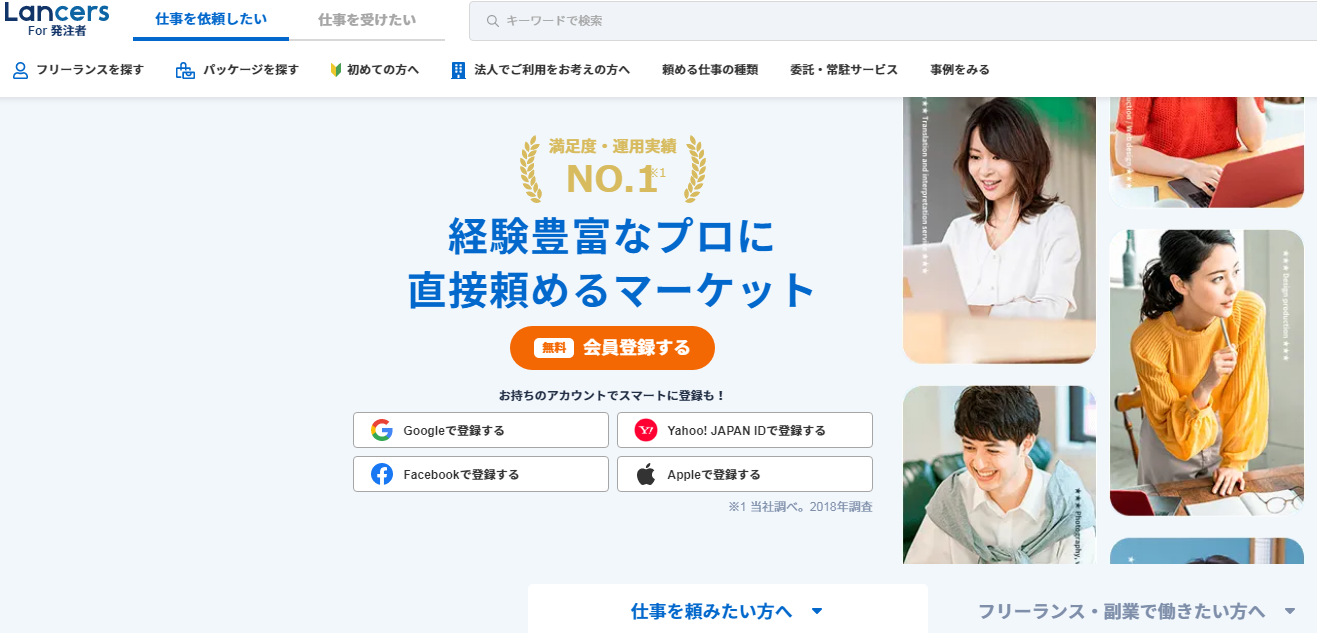Screen dimensions: 1317x633
Task: Switch to the 仕事を依頼したい tab
Action: (x=211, y=20)
